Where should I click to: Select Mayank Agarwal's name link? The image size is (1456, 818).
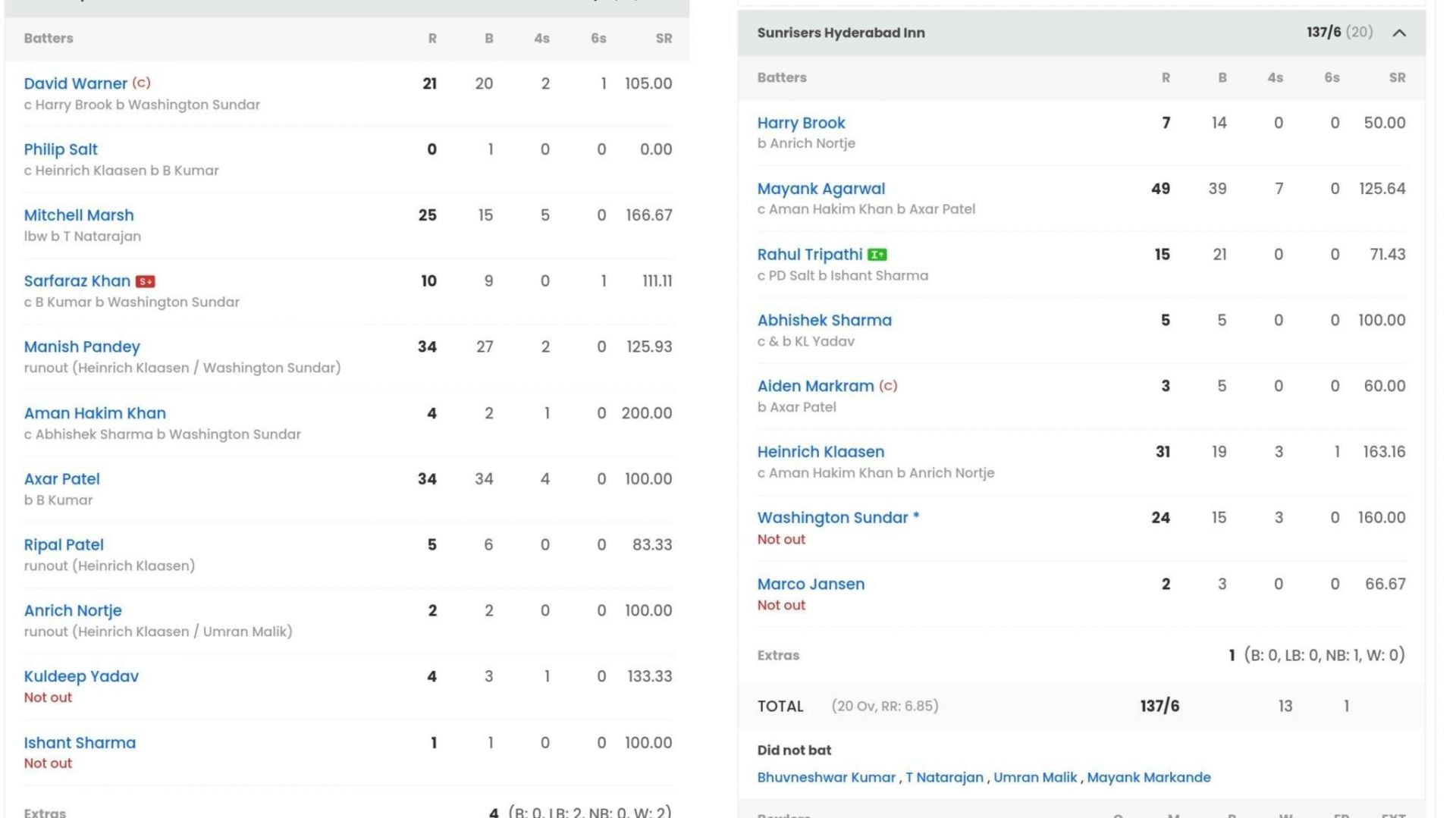(821, 189)
